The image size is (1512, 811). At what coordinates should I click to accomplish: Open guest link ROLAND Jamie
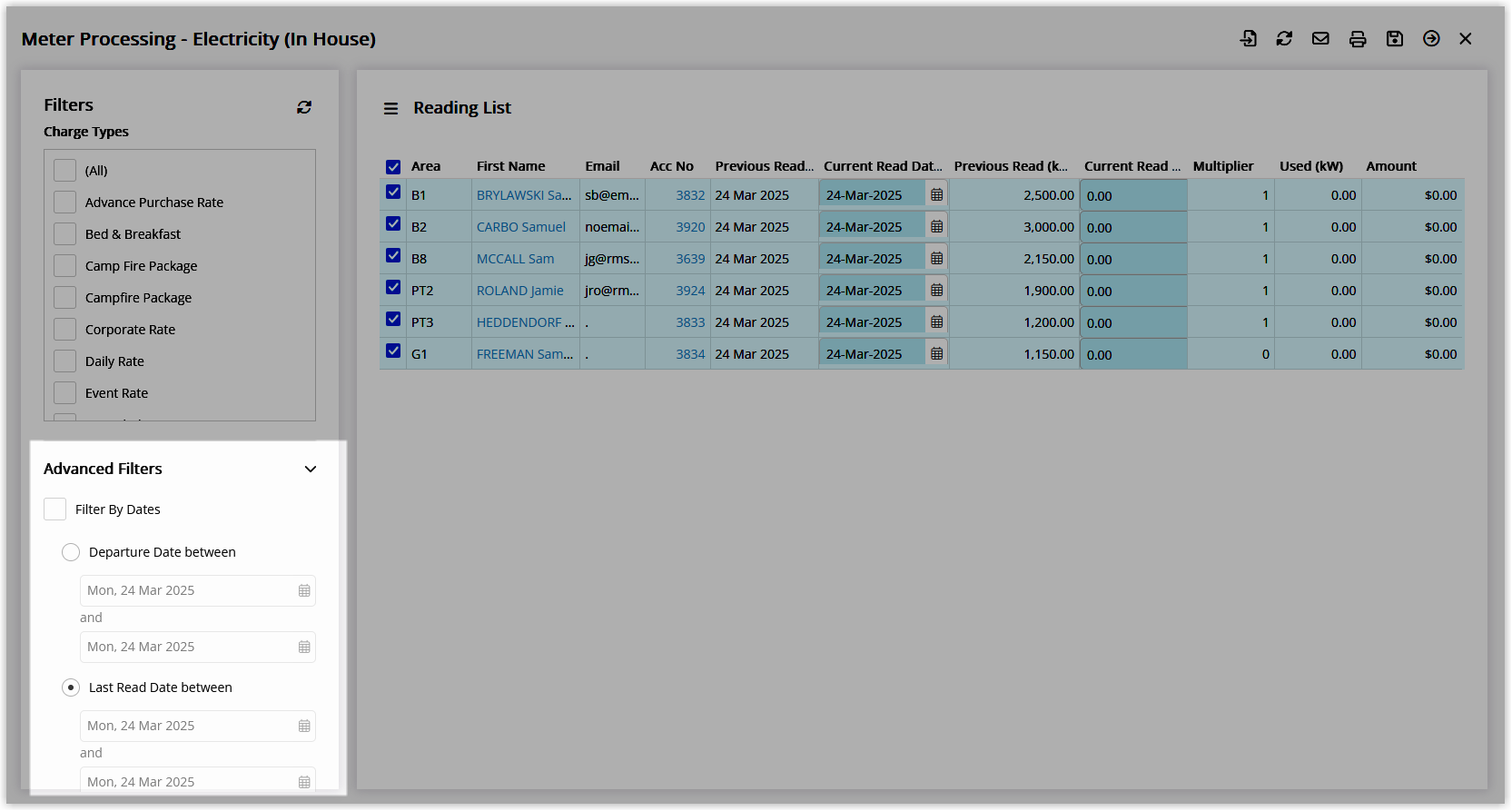520,291
